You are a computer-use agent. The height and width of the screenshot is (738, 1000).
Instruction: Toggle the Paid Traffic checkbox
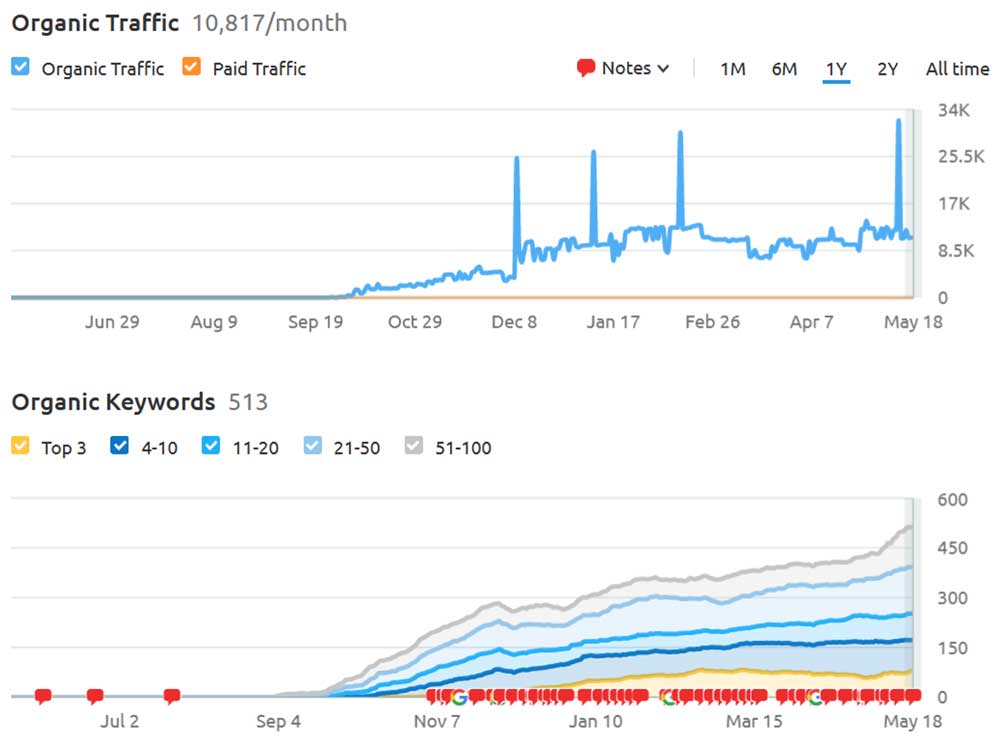coord(191,68)
